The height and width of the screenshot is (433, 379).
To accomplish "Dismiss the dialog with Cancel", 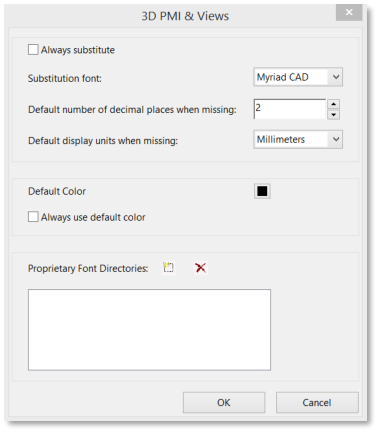I will 317,402.
